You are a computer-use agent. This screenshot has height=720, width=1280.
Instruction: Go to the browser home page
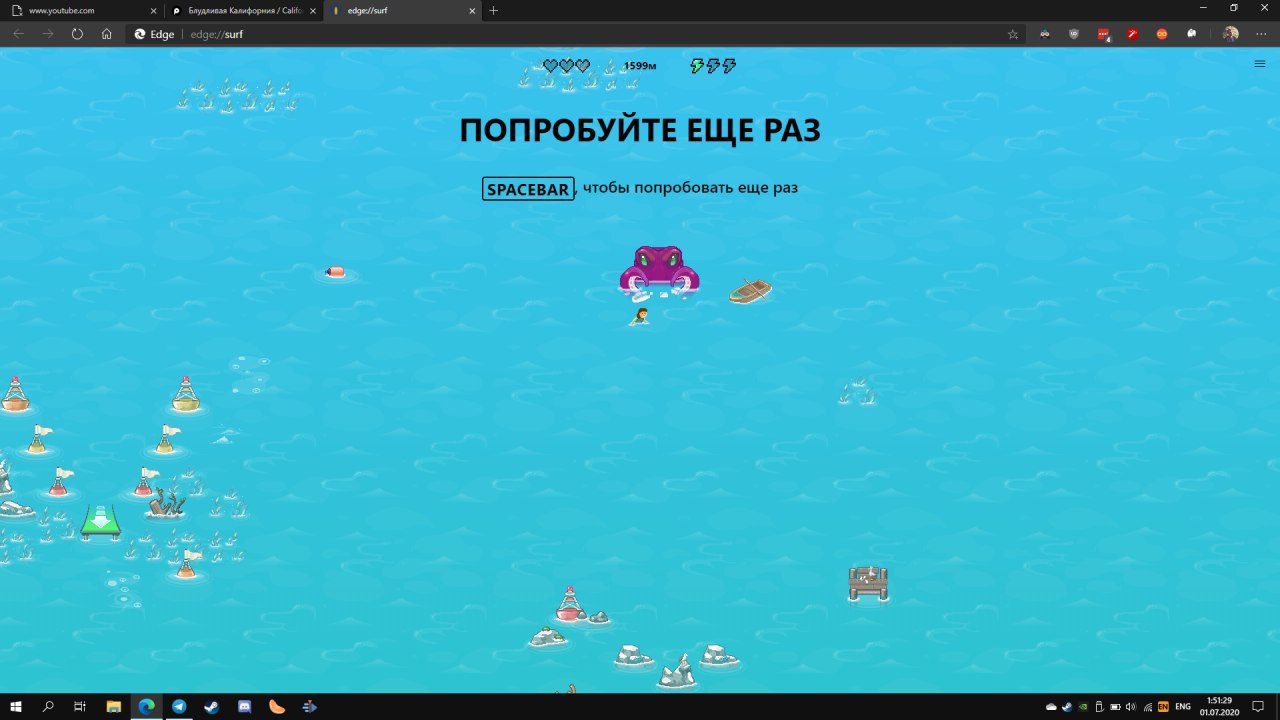[107, 34]
